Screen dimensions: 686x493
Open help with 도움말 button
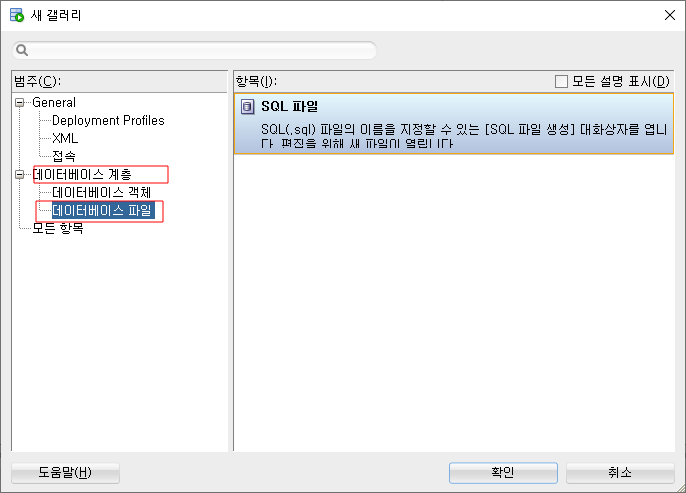click(65, 473)
